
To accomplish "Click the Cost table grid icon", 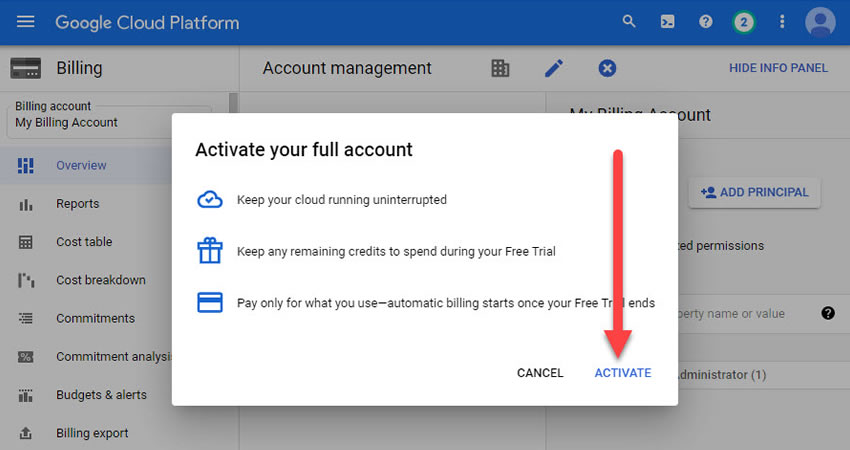I will pos(25,242).
